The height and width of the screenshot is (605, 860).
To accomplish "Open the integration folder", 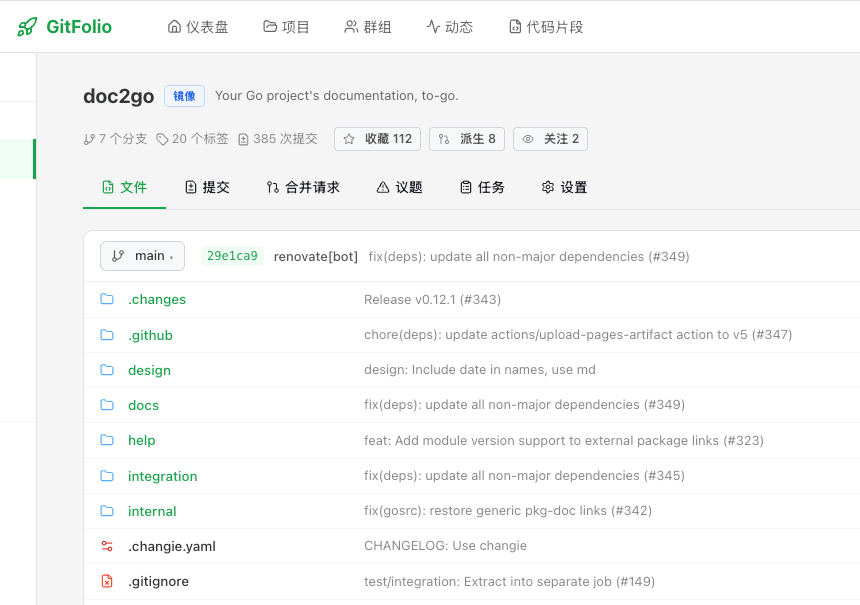I will pos(162,476).
